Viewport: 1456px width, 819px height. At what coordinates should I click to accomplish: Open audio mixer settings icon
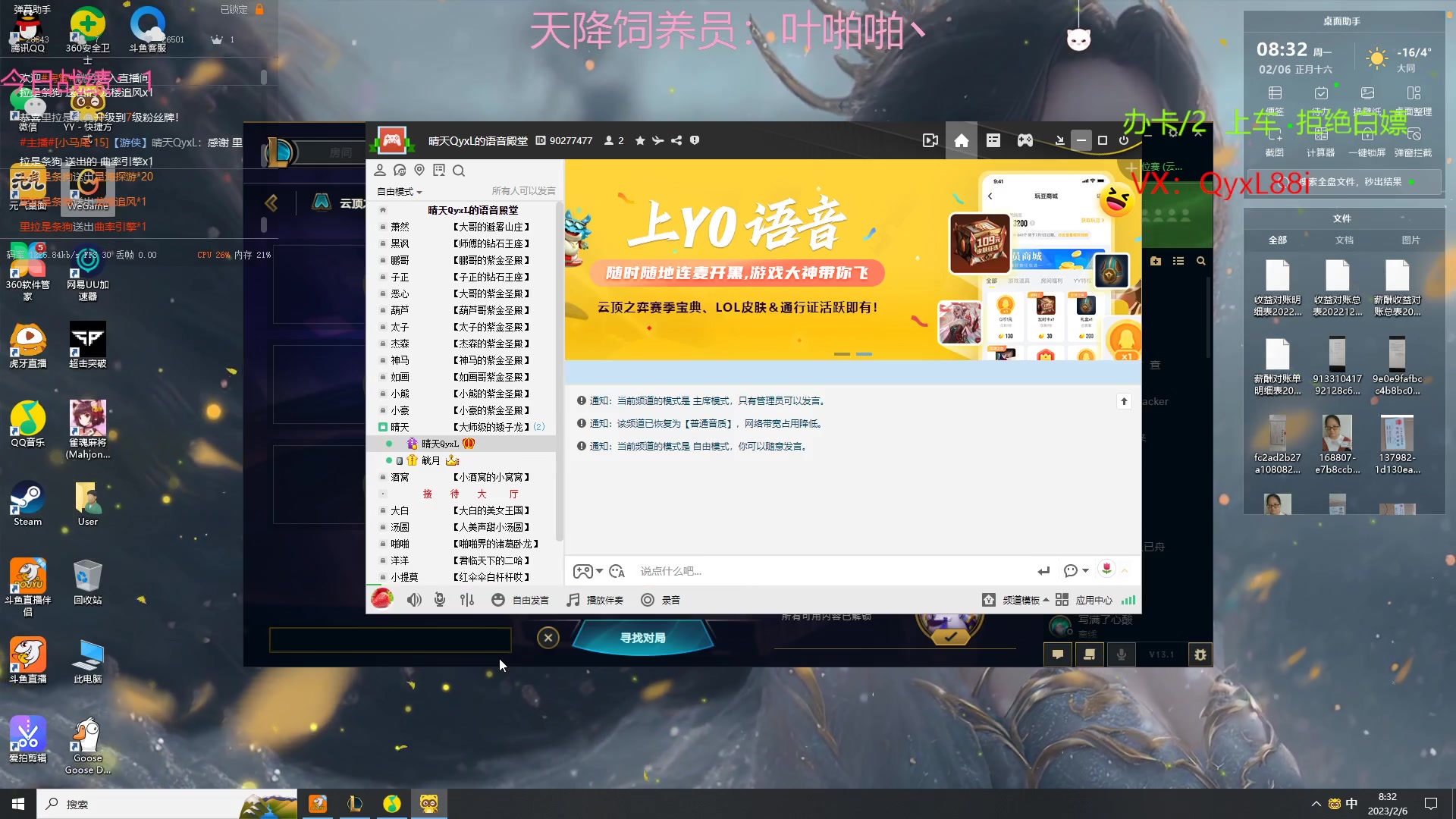click(467, 600)
